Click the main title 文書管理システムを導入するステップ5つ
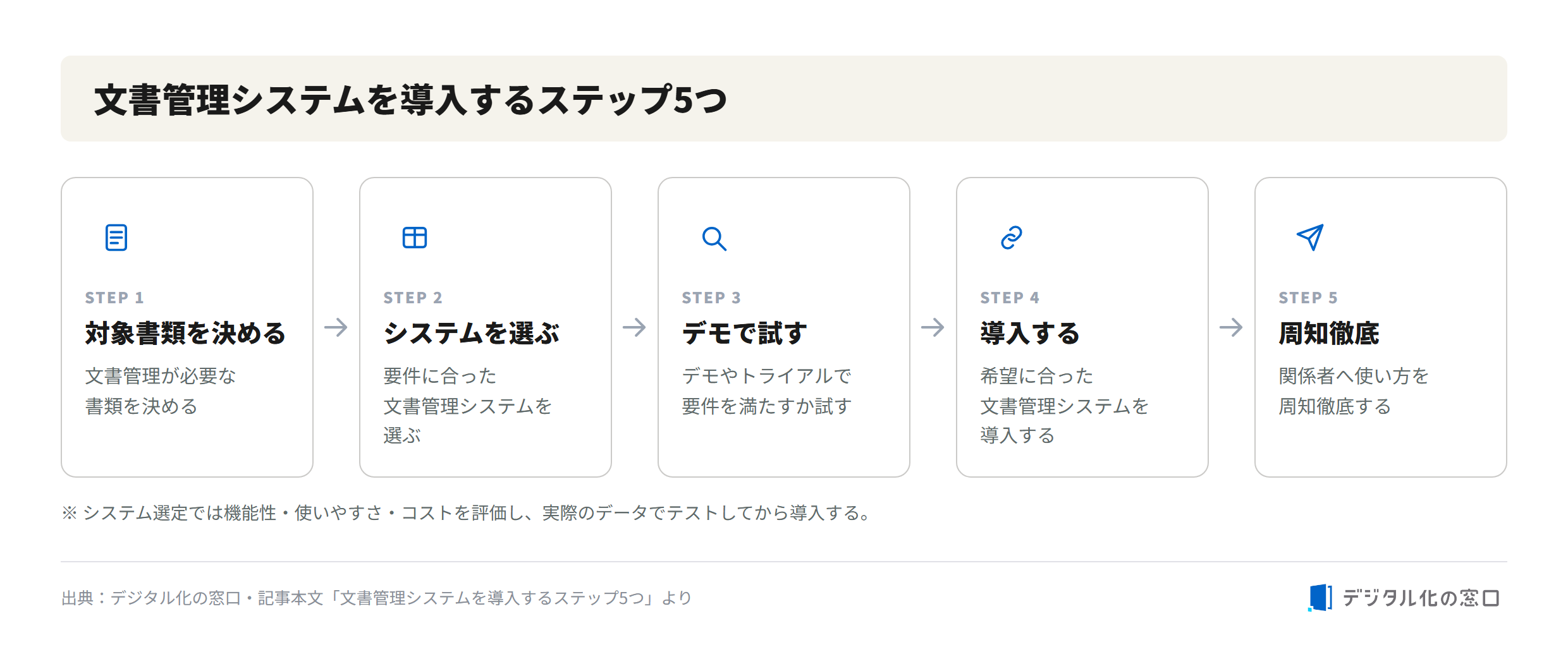1568x671 pixels. click(x=411, y=100)
